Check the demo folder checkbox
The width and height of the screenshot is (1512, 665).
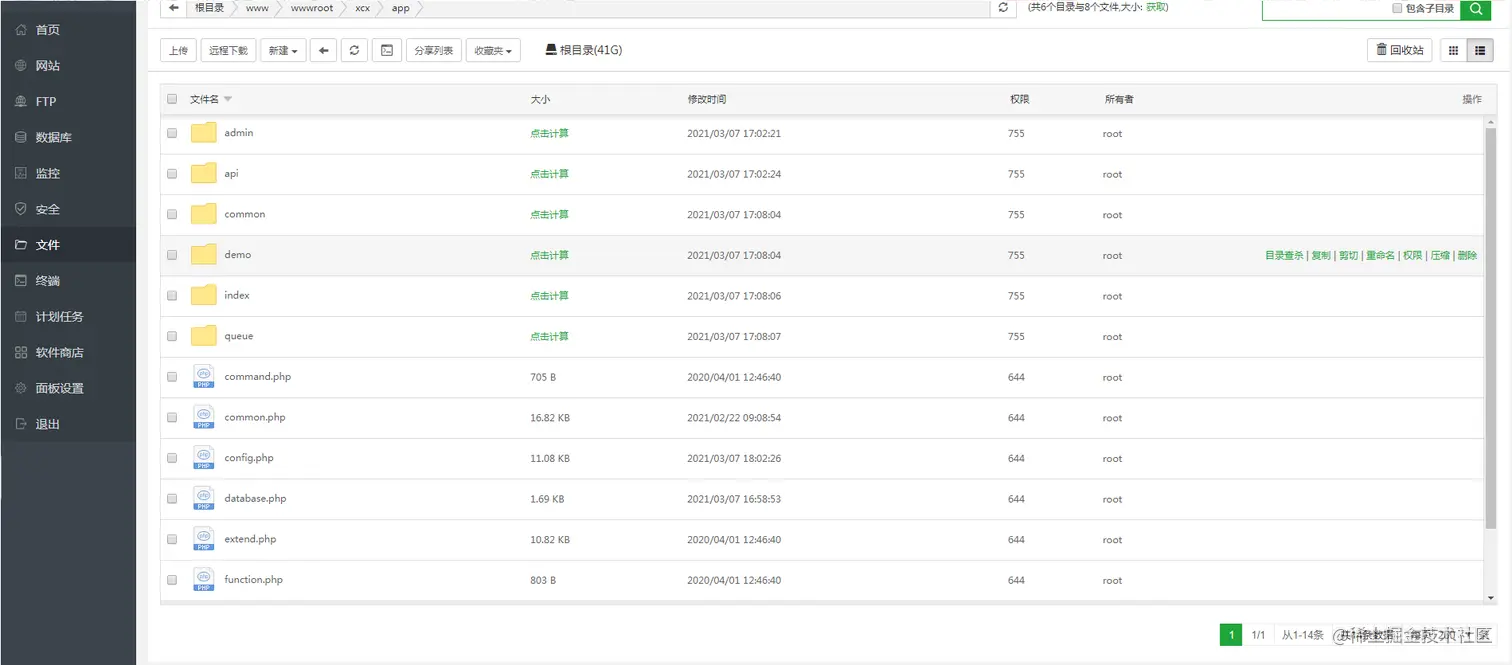point(172,255)
